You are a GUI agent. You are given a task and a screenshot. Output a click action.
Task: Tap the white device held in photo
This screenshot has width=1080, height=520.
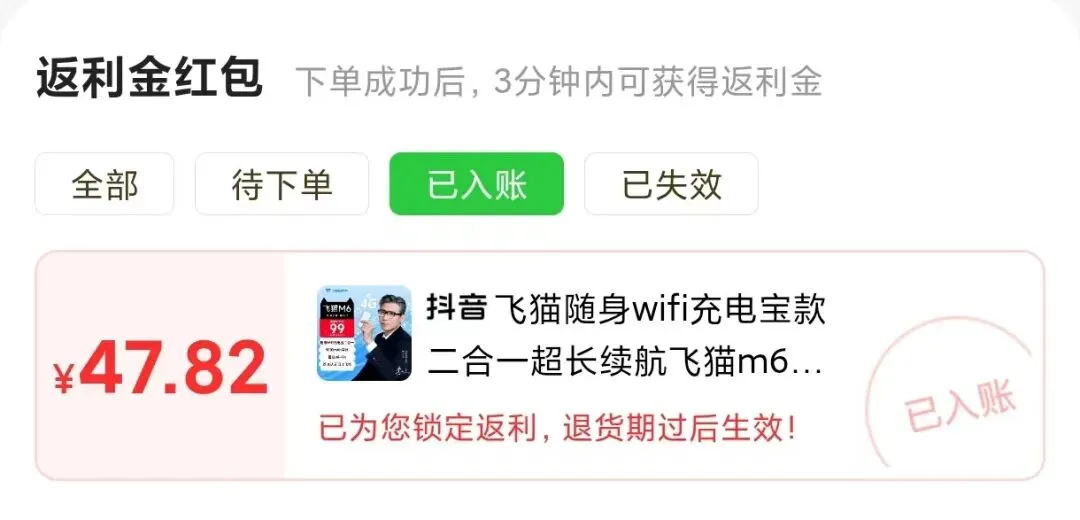[x=366, y=318]
